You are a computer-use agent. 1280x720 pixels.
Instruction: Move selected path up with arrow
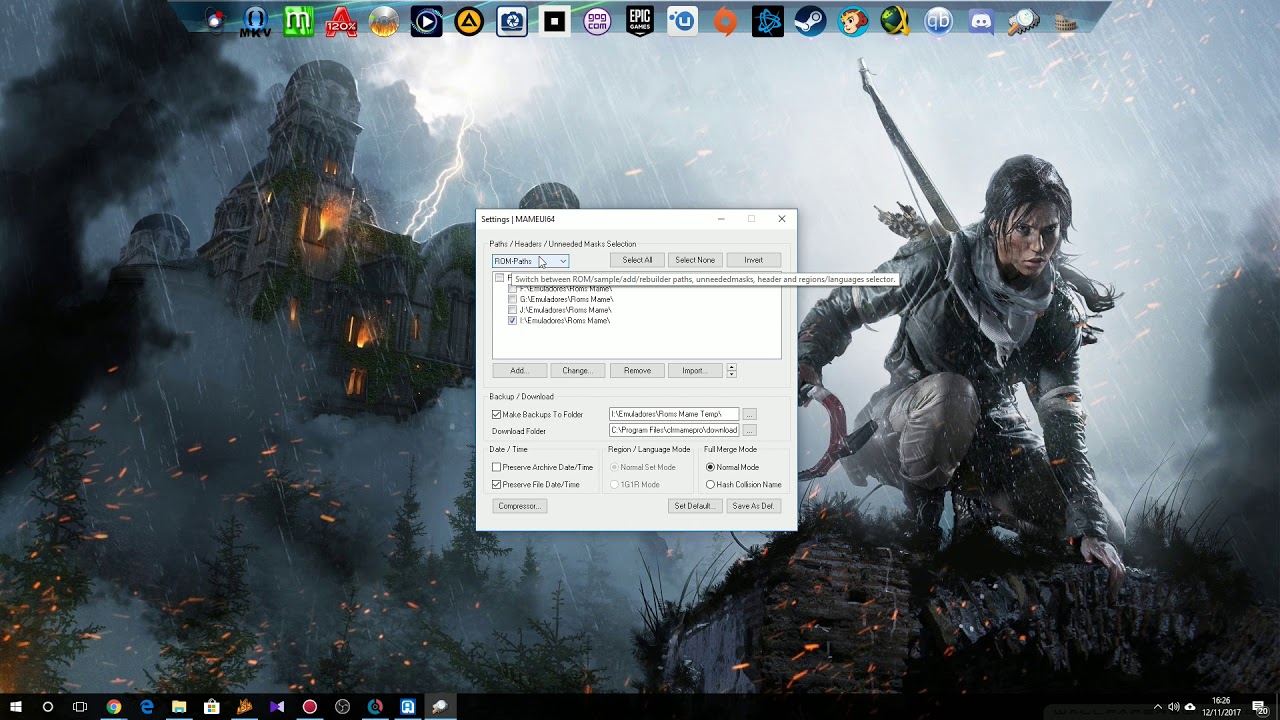731,367
